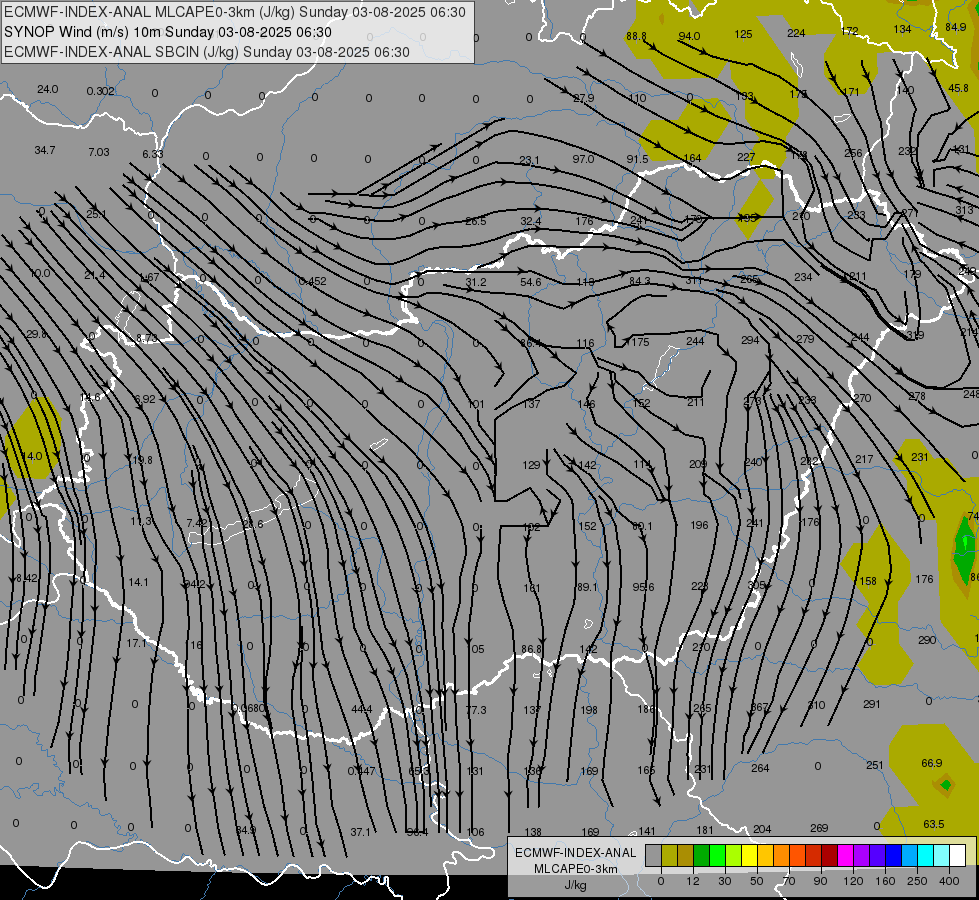Select the grid value 37.1

[360, 832]
